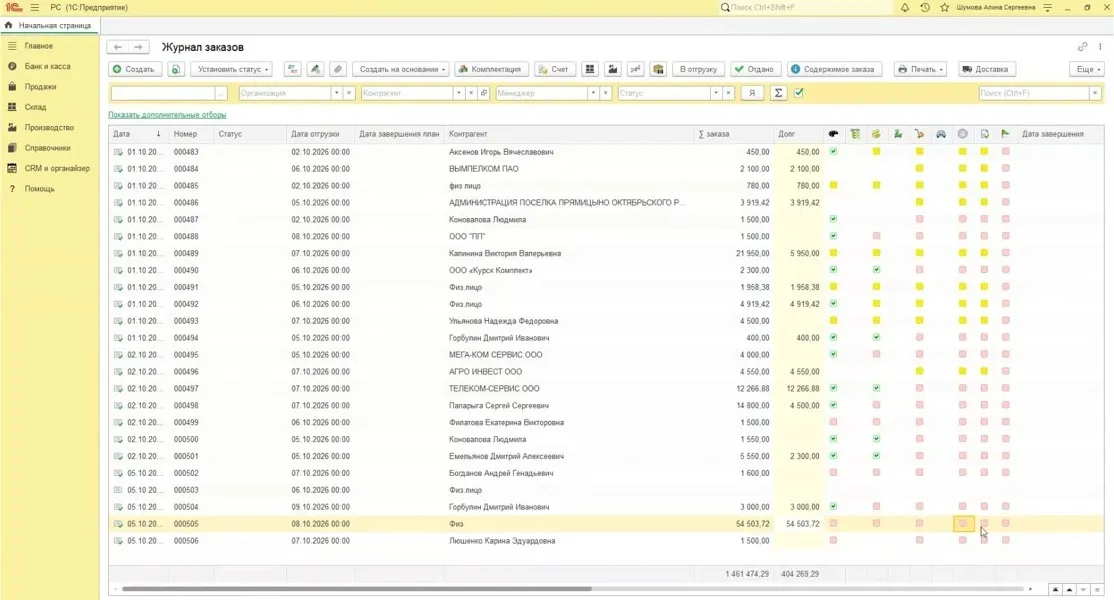
Task: Click the Дт/Кт postings icon
Action: pyautogui.click(x=293, y=69)
